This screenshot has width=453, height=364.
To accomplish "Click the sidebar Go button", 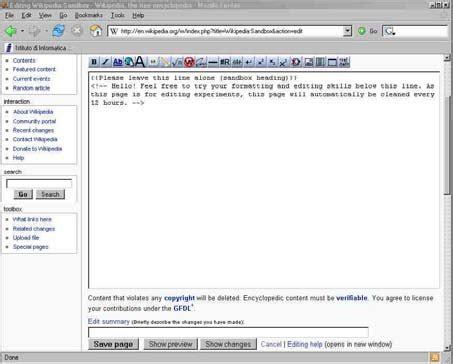I will click(23, 194).
